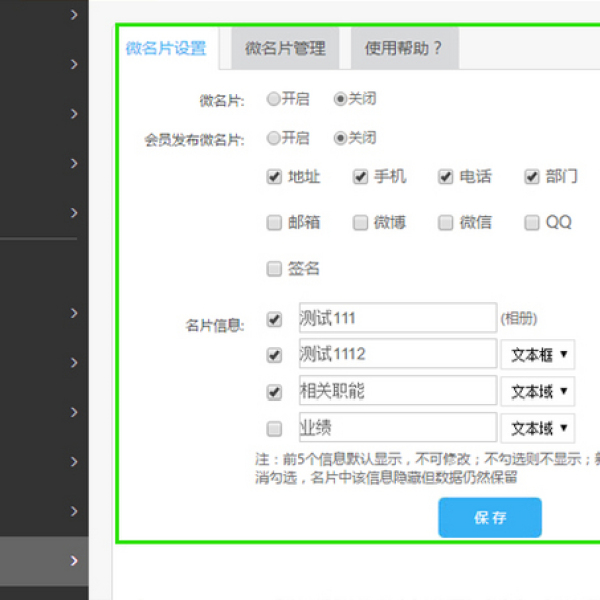Open the 文本框 dropdown beside 测试1112
Image resolution: width=600 pixels, height=600 pixels.
(x=538, y=354)
